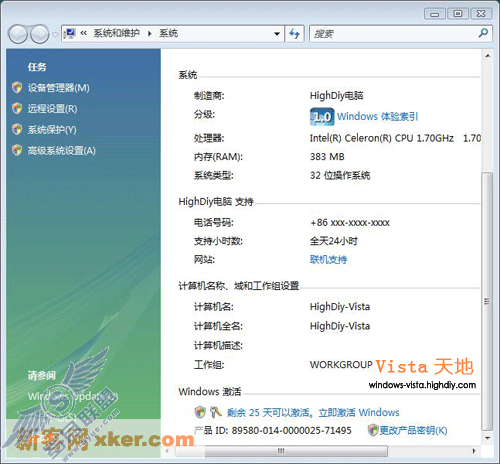Open Remote Settings shield icon
Image resolution: width=500 pixels, height=464 pixels.
point(17,108)
